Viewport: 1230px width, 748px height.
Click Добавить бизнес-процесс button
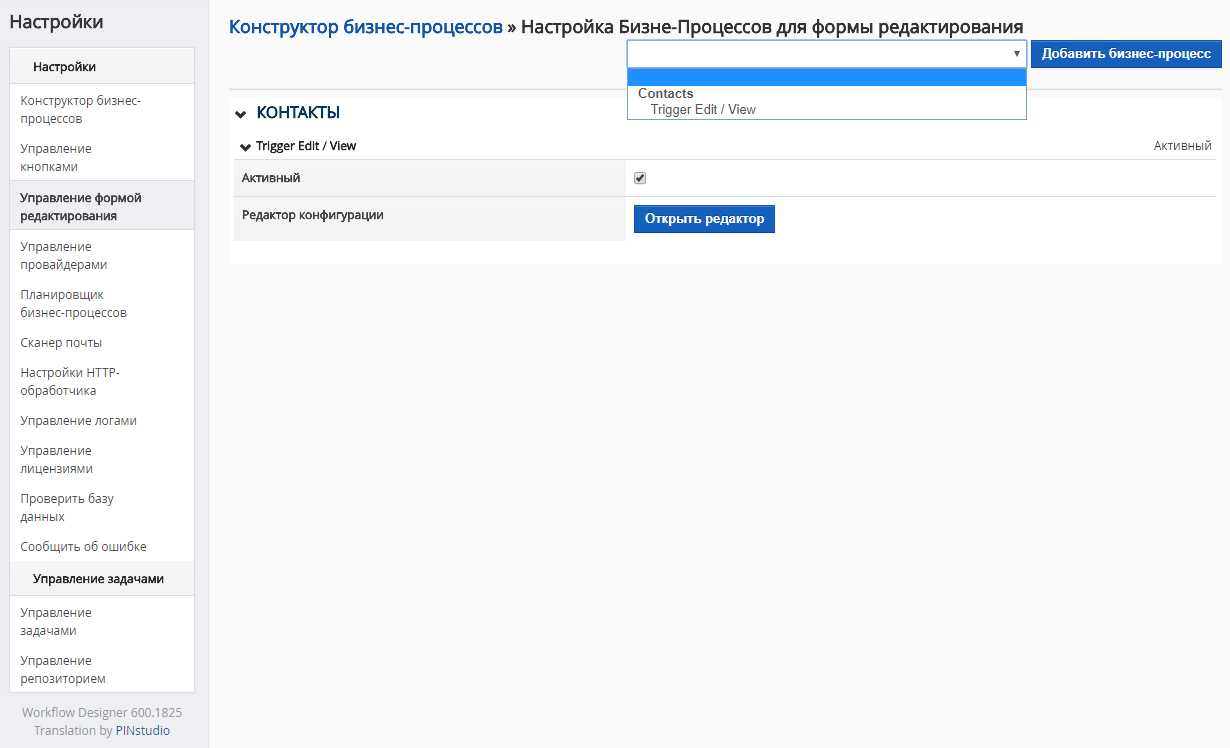pos(1125,54)
